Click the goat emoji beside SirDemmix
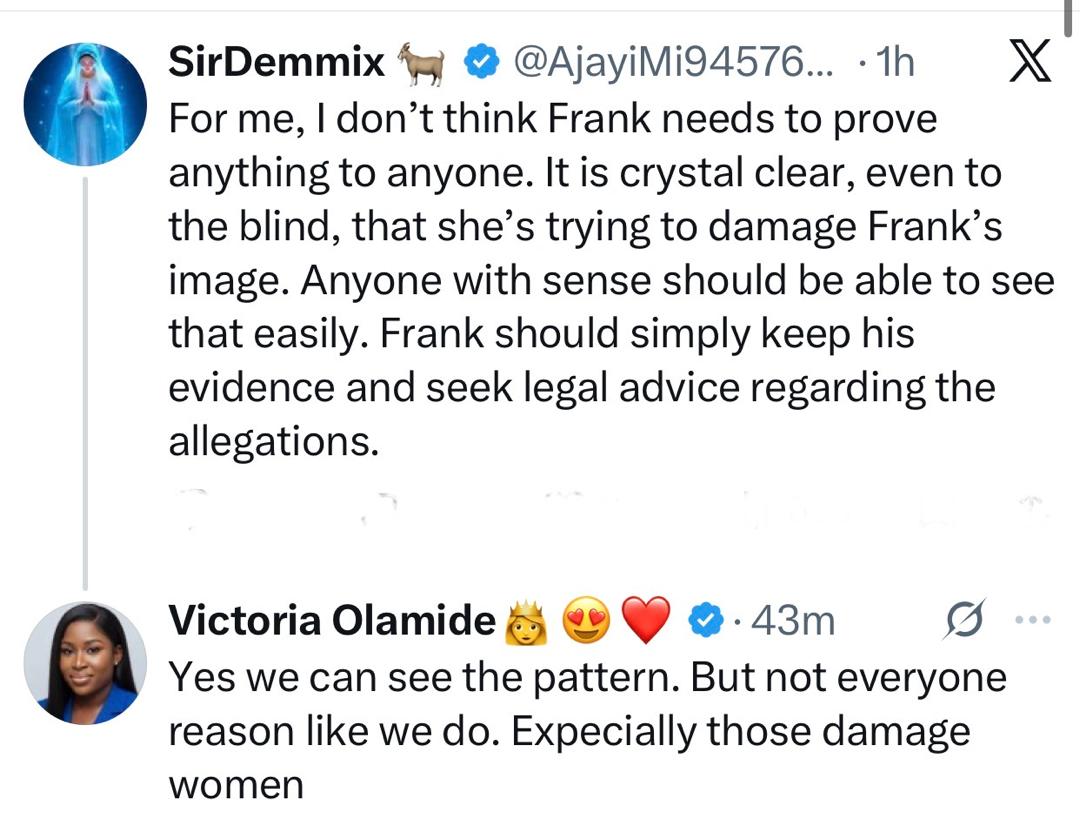1080x819 pixels. pyautogui.click(x=420, y=63)
